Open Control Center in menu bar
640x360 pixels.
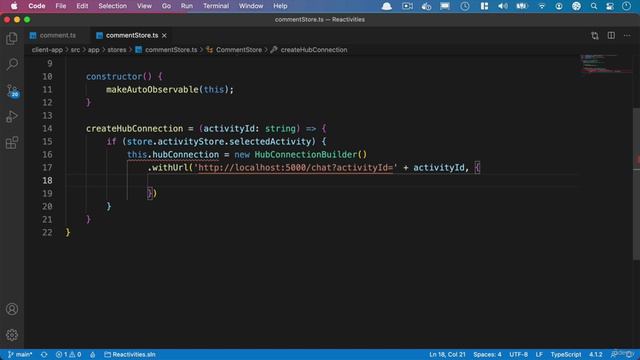pos(610,6)
